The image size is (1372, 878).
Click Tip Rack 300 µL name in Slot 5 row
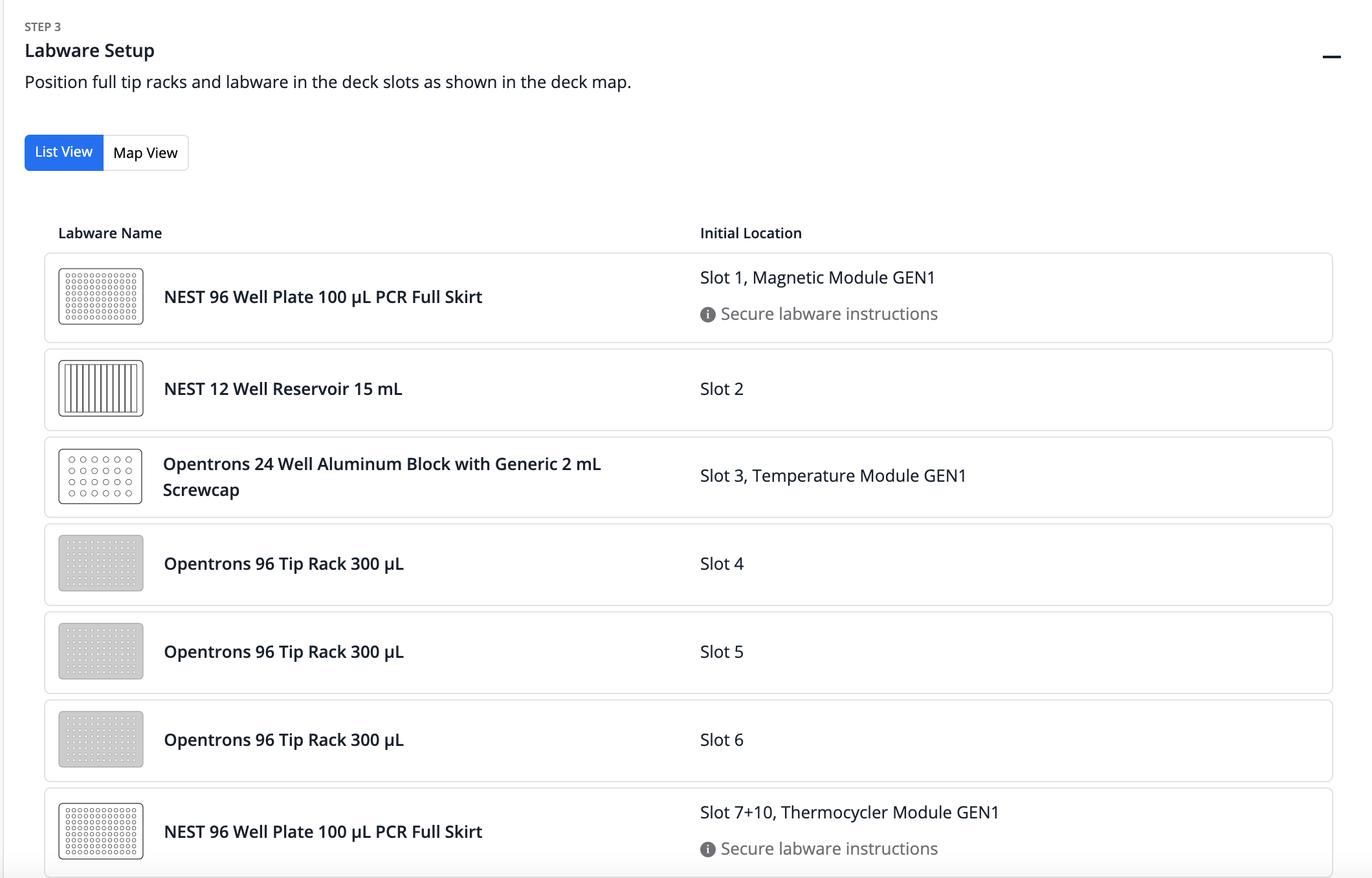pyautogui.click(x=283, y=652)
